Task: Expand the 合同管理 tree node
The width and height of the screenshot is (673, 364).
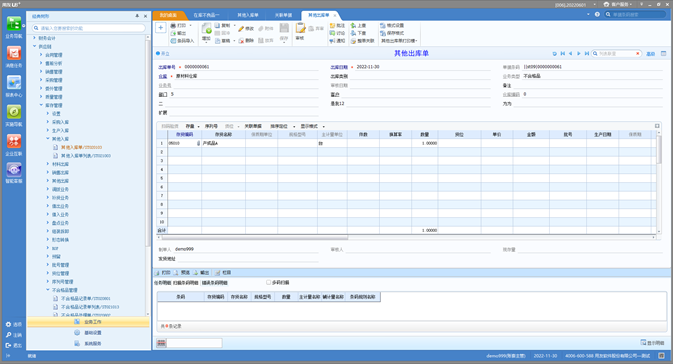Action: [41, 55]
